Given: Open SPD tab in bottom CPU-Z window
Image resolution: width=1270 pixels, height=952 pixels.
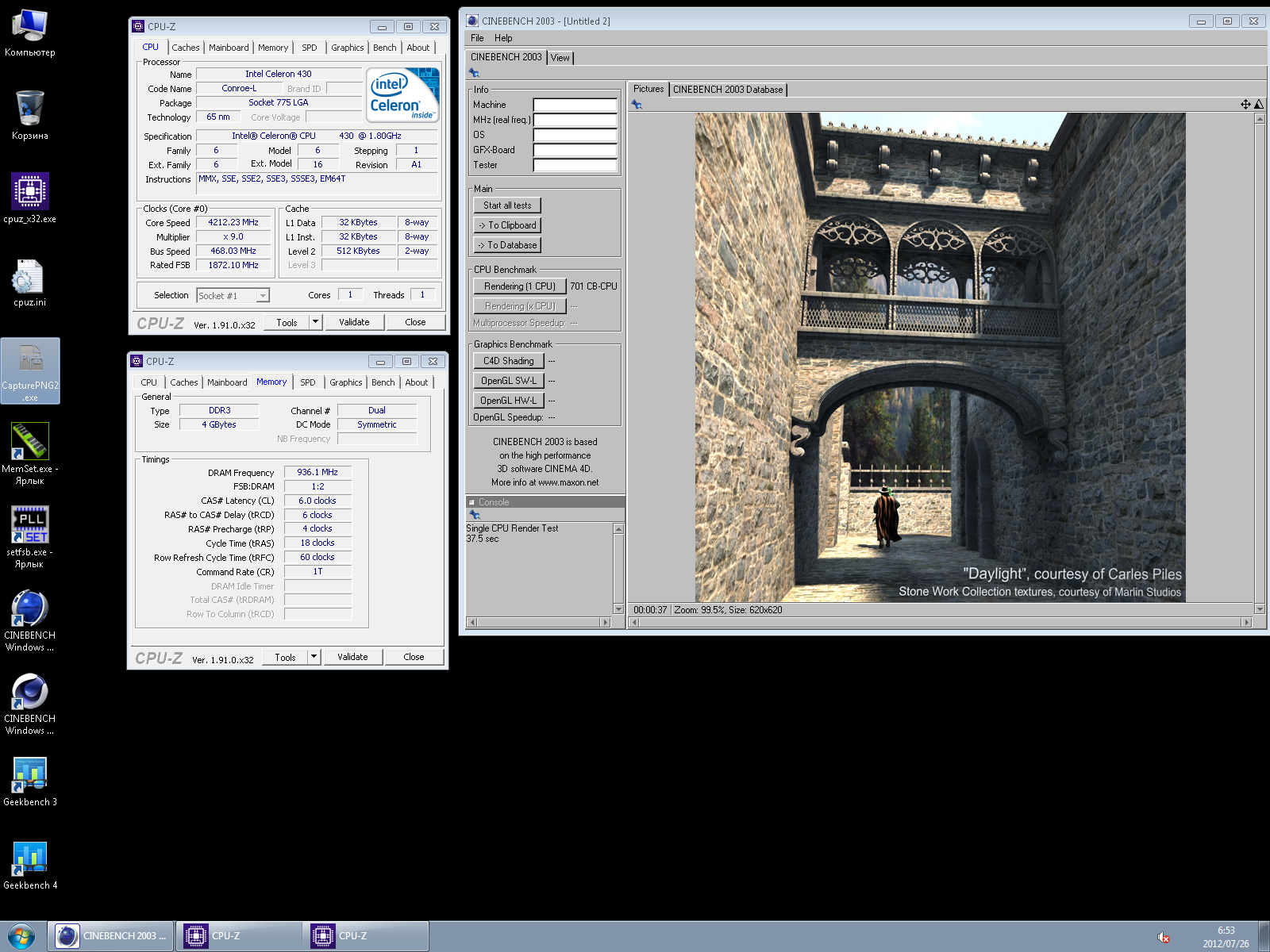Looking at the screenshot, I should [x=308, y=382].
